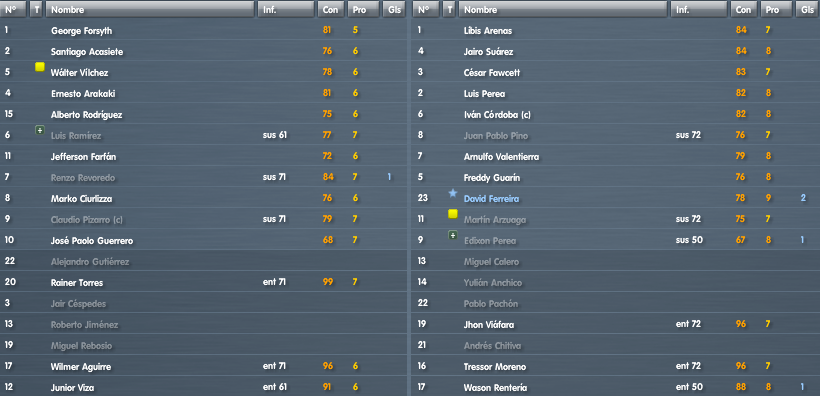Select David Ferreira's highlighted name

pos(491,199)
